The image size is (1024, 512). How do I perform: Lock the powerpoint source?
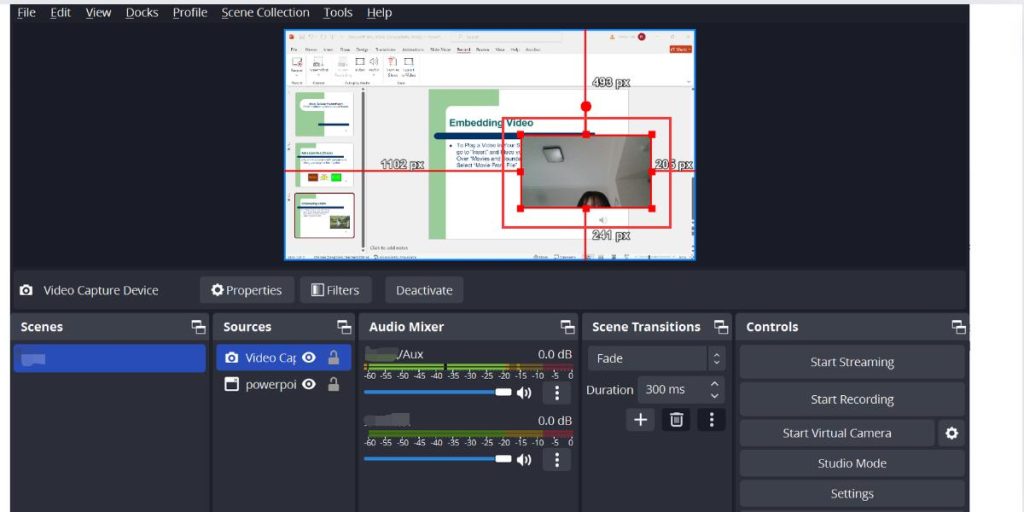[x=333, y=385]
